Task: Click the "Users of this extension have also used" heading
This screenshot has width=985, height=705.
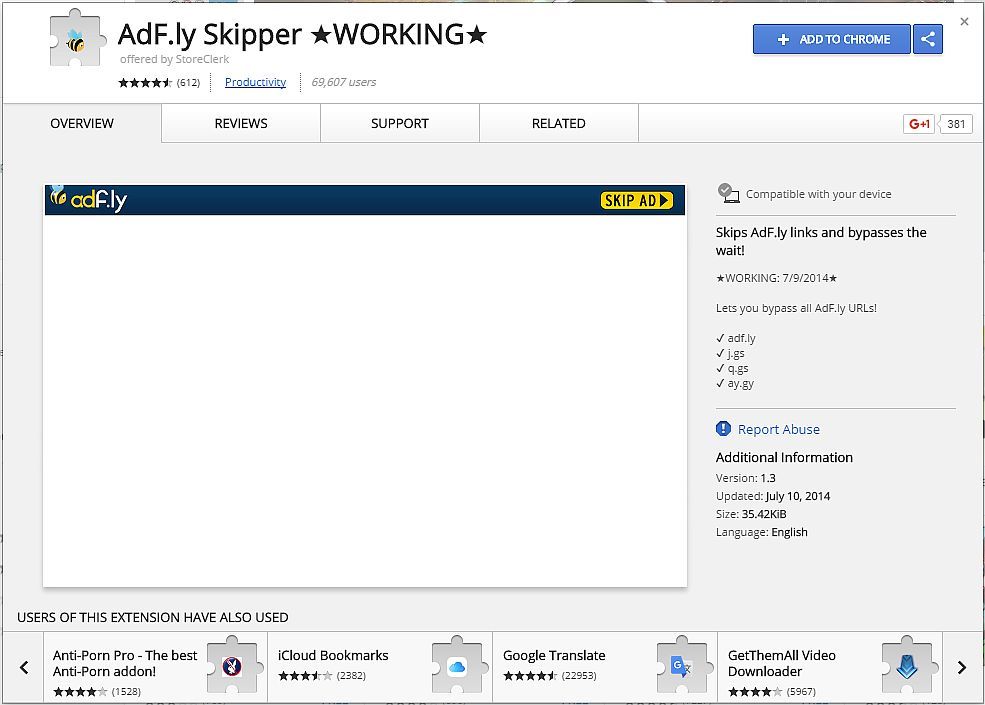Action: [x=153, y=617]
